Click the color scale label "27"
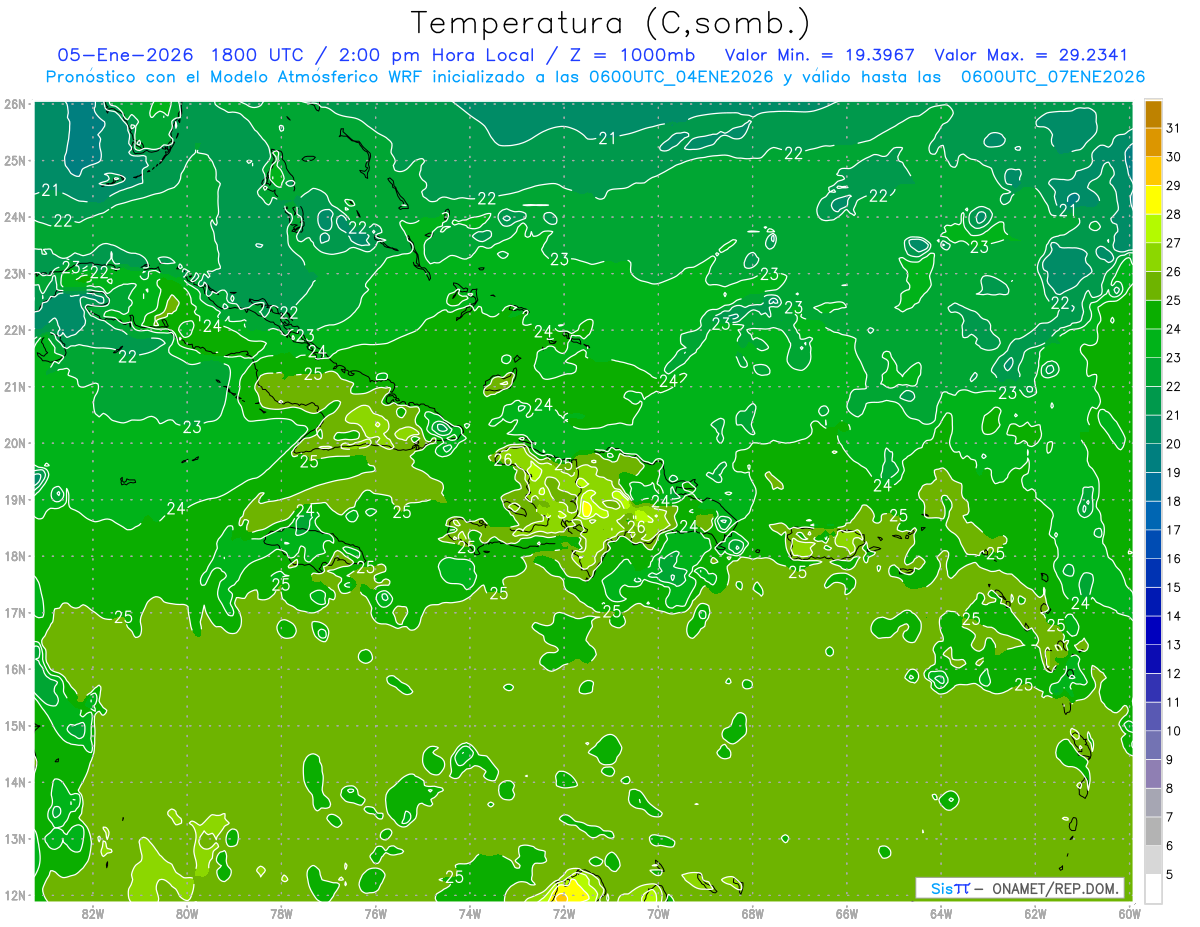The height and width of the screenshot is (927, 1200). (x=1174, y=243)
